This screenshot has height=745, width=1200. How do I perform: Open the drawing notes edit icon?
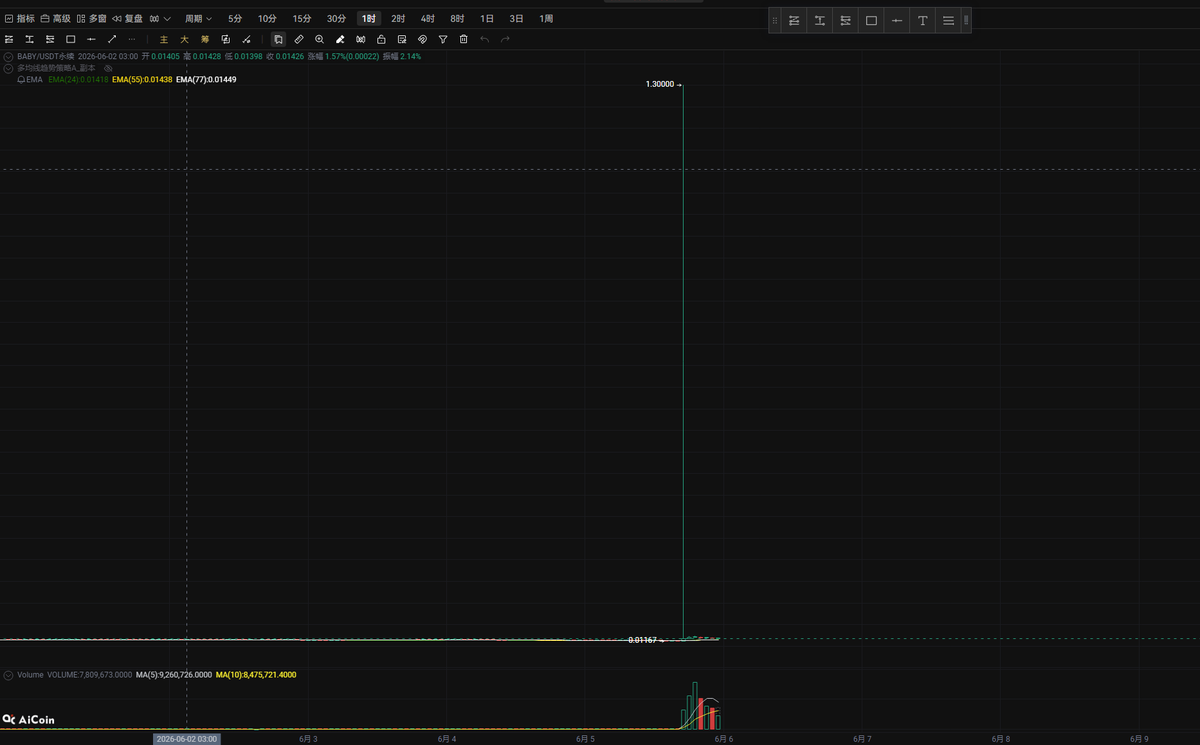pos(402,39)
